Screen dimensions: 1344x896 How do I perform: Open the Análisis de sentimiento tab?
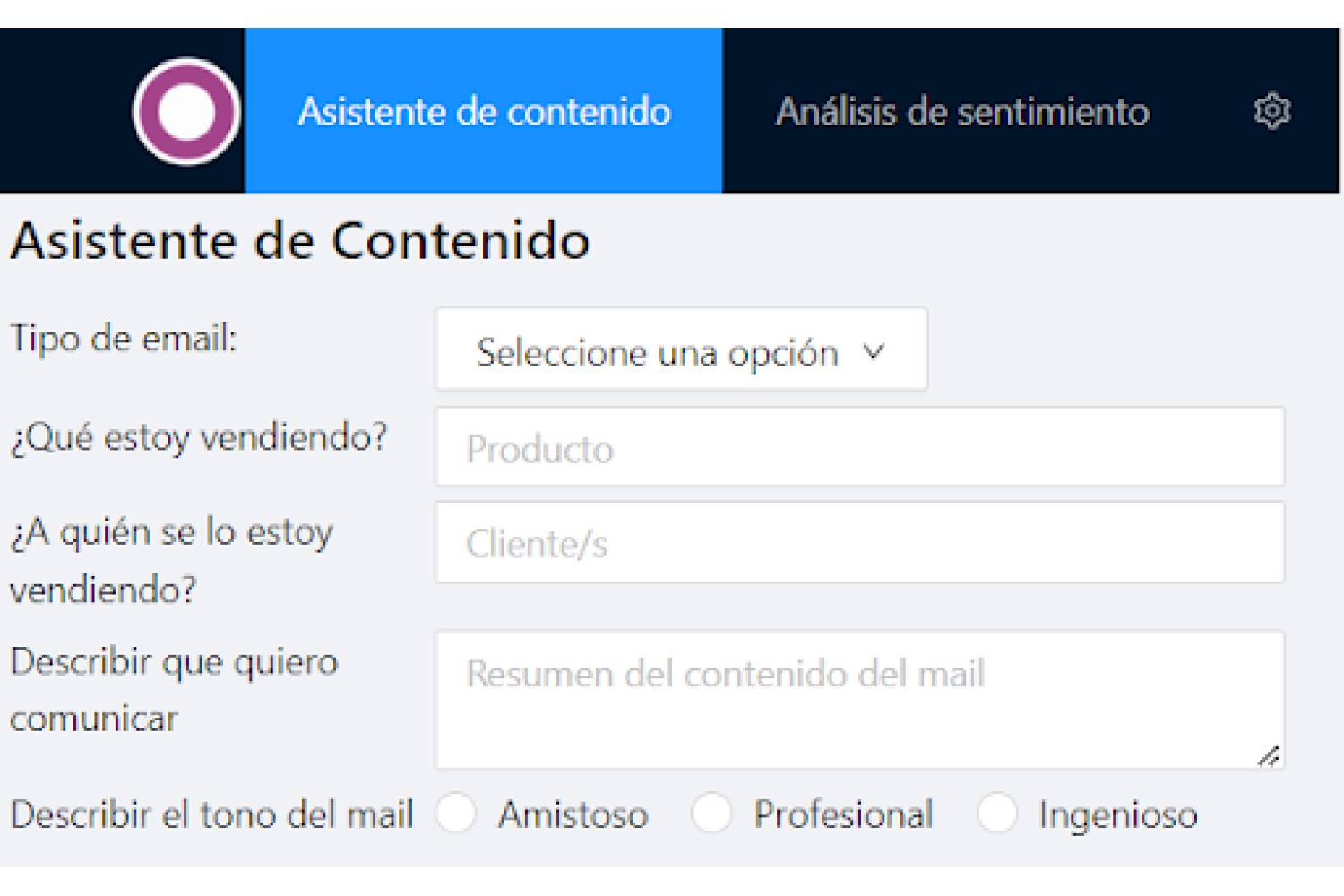962,111
